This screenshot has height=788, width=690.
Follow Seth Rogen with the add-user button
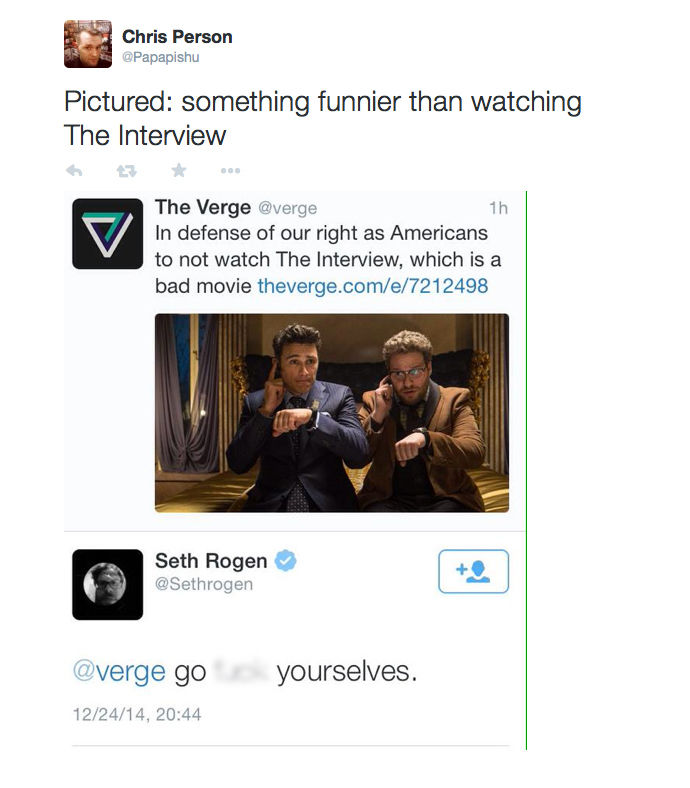click(473, 571)
